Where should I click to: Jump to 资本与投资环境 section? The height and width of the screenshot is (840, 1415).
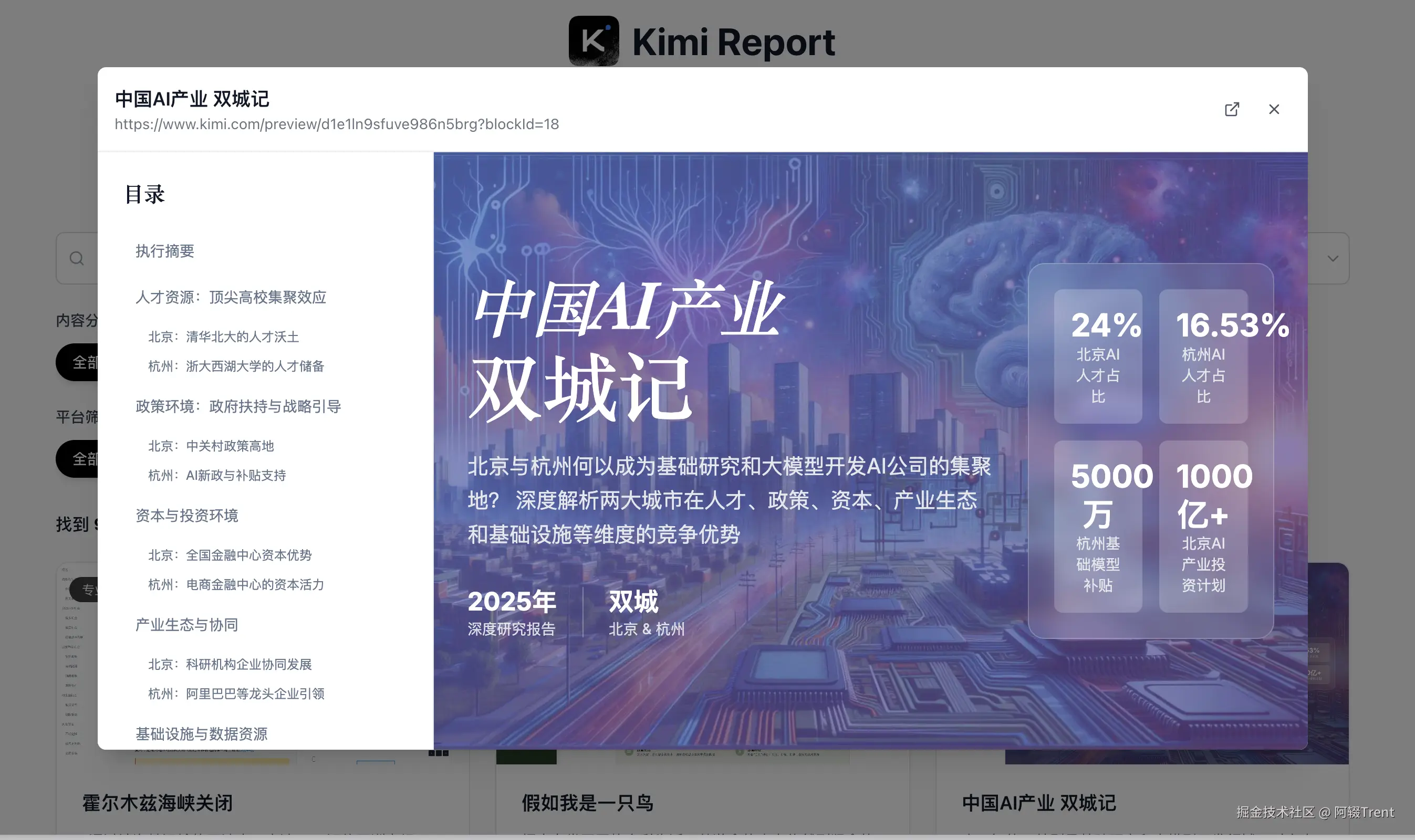[186, 516]
